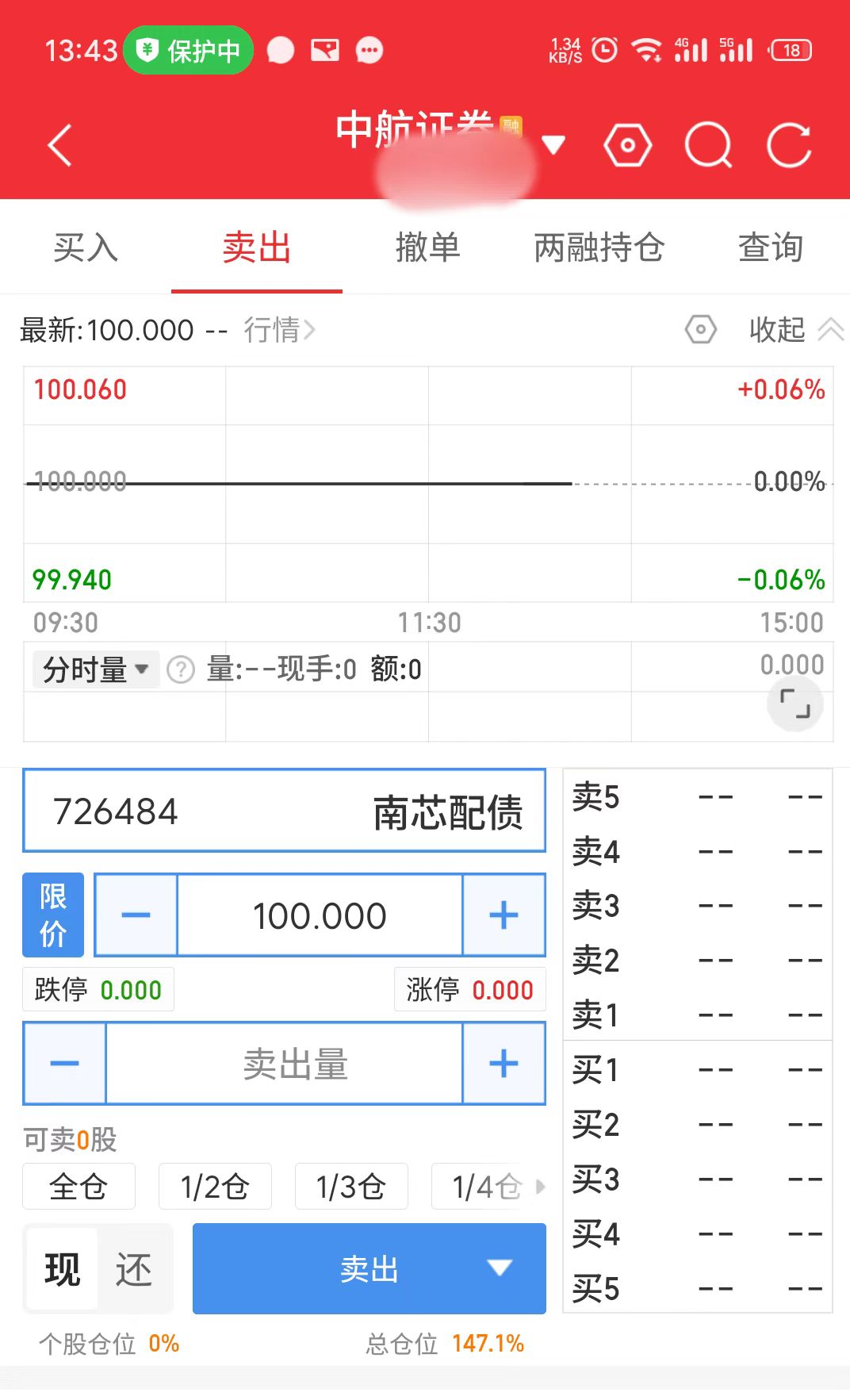This screenshot has height=1400, width=850.
Task: Tap the 买3 order book row
Action: coord(698,1179)
